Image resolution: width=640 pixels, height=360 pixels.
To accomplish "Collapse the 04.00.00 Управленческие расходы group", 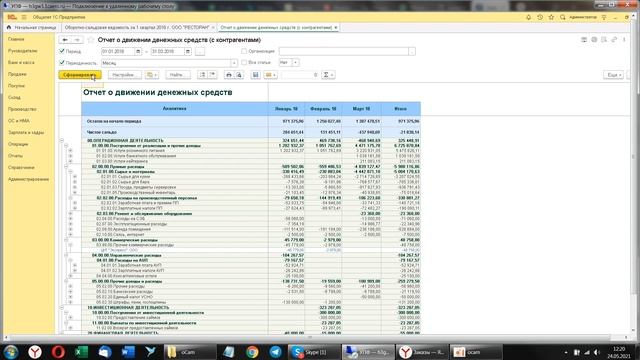I will (x=66, y=255).
